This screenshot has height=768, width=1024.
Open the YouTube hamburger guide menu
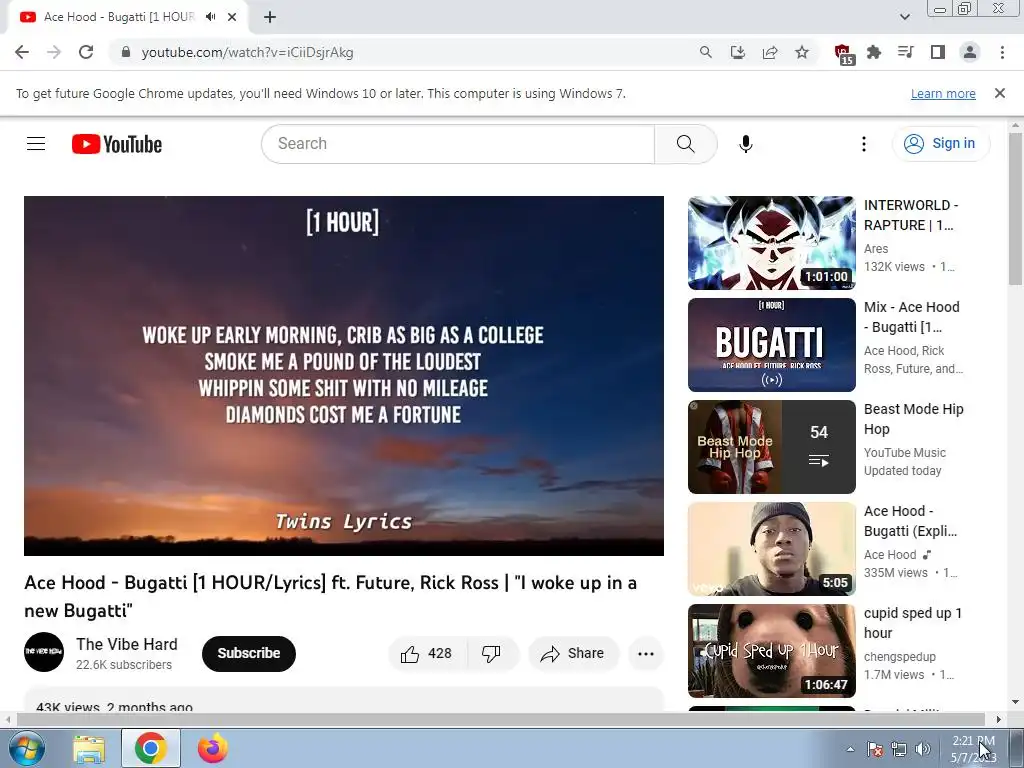pos(36,144)
